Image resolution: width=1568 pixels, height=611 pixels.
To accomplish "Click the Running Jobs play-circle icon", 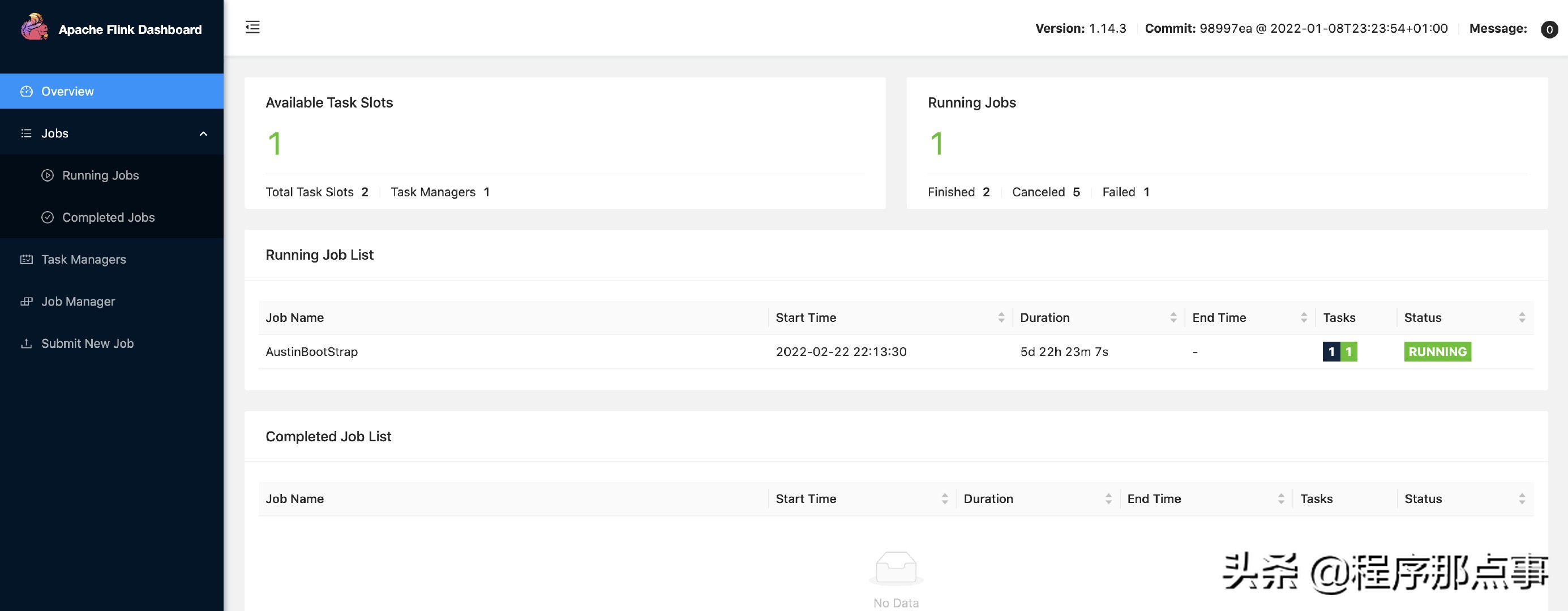I will pyautogui.click(x=48, y=175).
